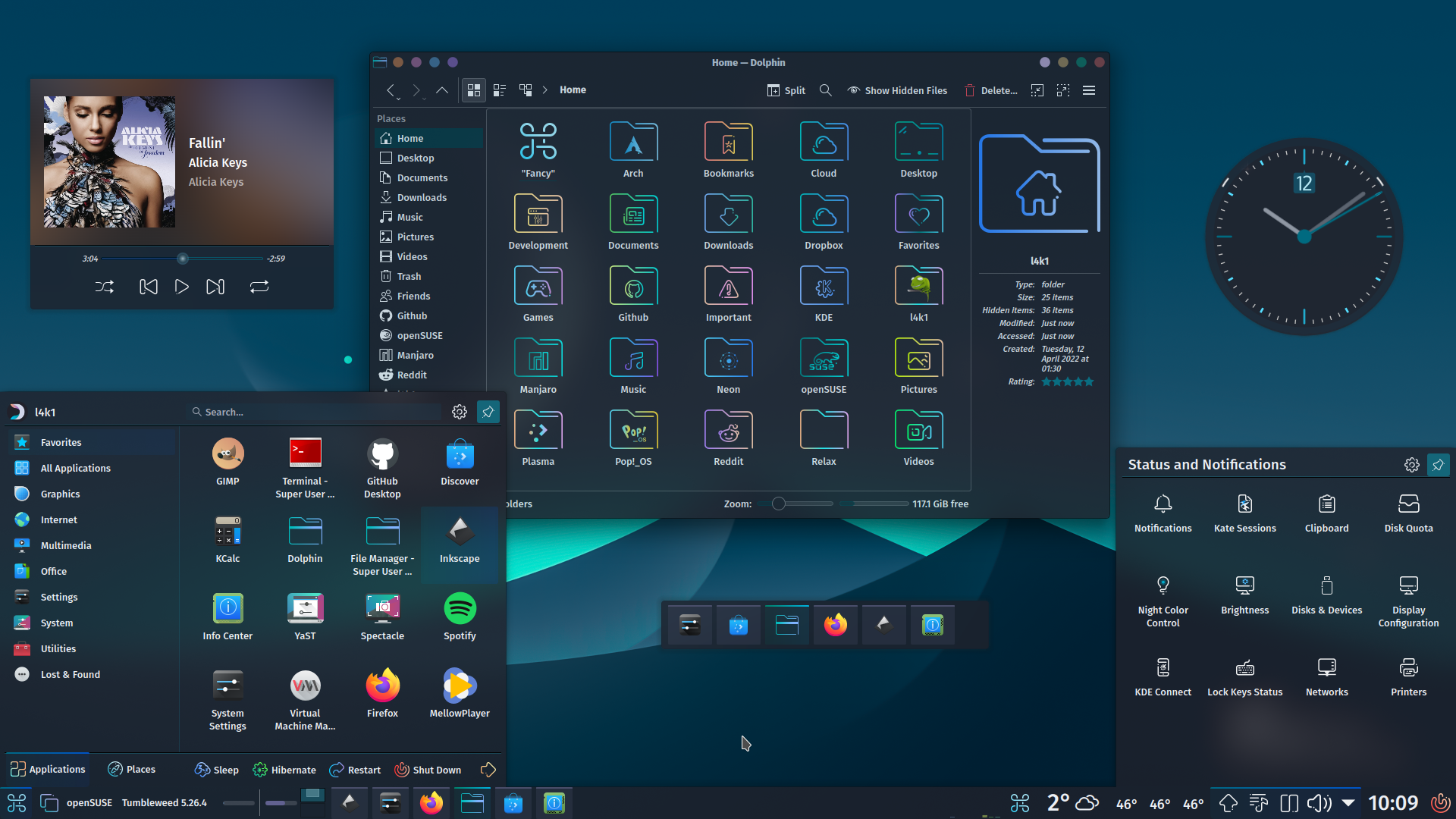Unpin the Status and Notifications panel
Image resolution: width=1456 pixels, height=819 pixels.
click(x=1438, y=464)
